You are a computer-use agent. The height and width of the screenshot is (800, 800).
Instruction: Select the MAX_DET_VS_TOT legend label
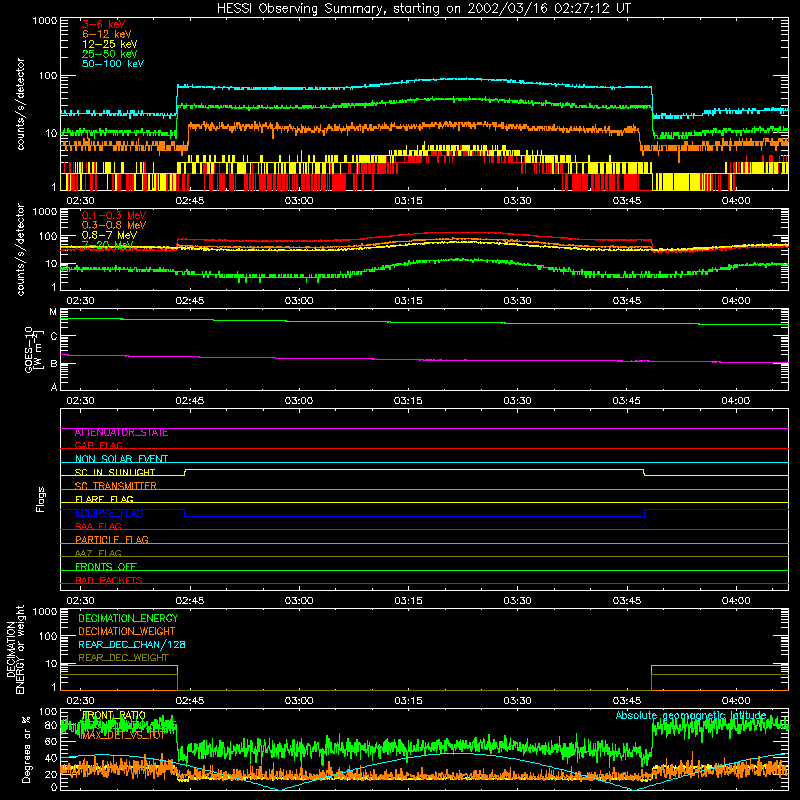(123, 735)
